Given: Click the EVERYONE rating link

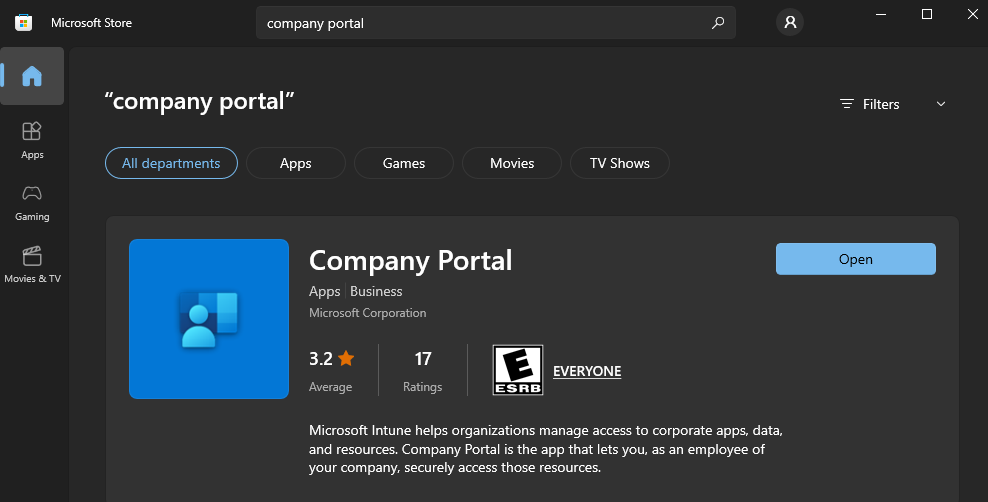Looking at the screenshot, I should (587, 371).
